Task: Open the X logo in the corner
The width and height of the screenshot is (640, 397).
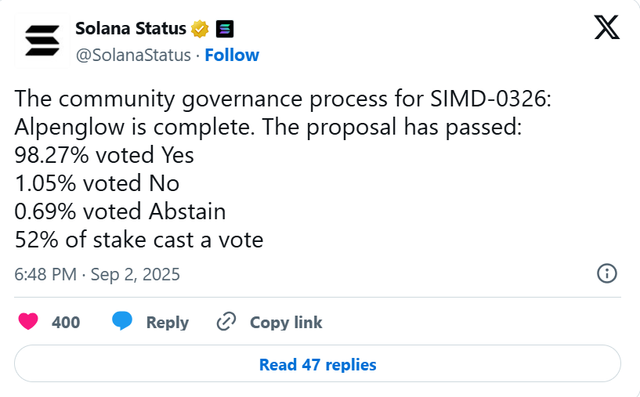Action: click(x=607, y=27)
